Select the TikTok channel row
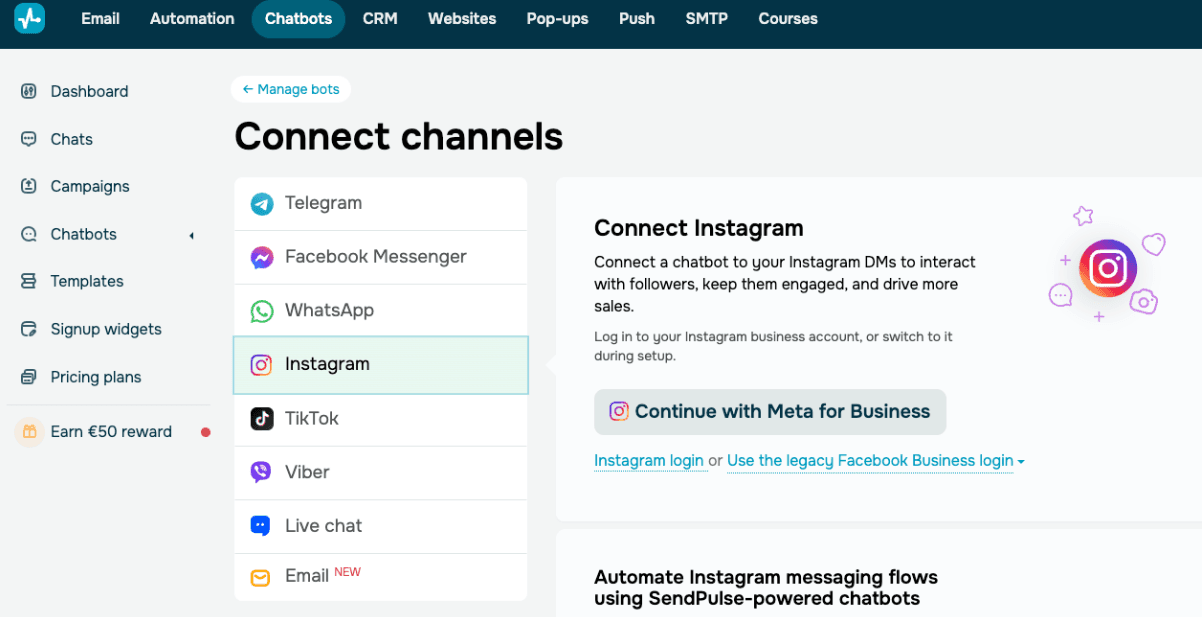The height and width of the screenshot is (618, 1204). [380, 419]
